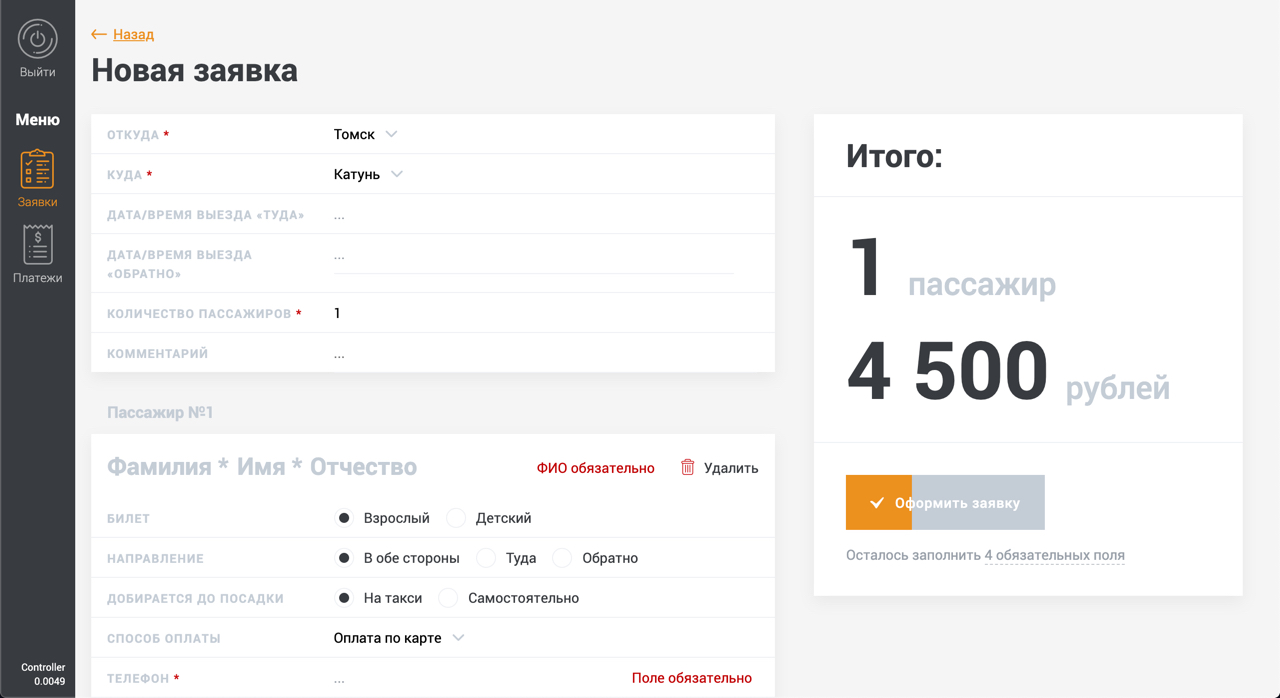Click the Телефон input field
The image size is (1280, 698).
(x=470, y=678)
